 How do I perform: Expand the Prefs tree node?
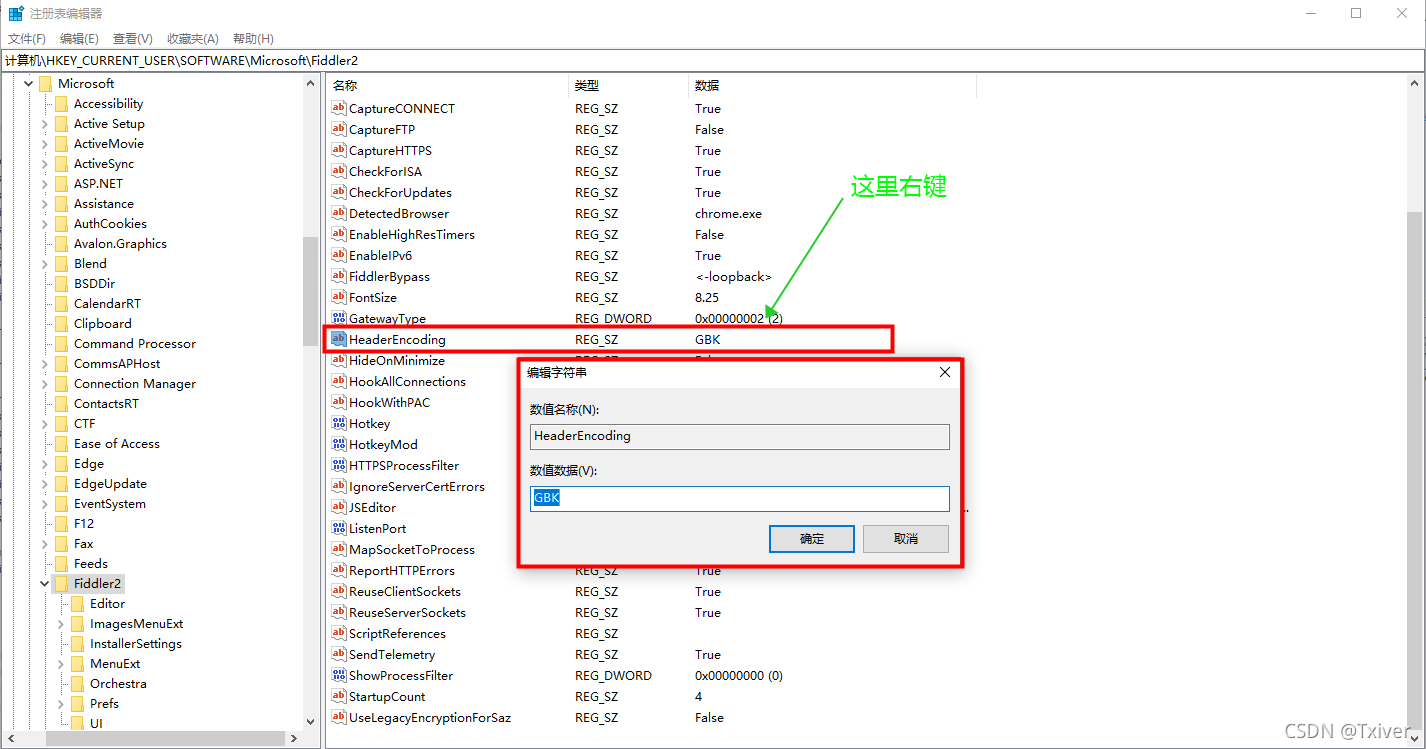point(61,703)
